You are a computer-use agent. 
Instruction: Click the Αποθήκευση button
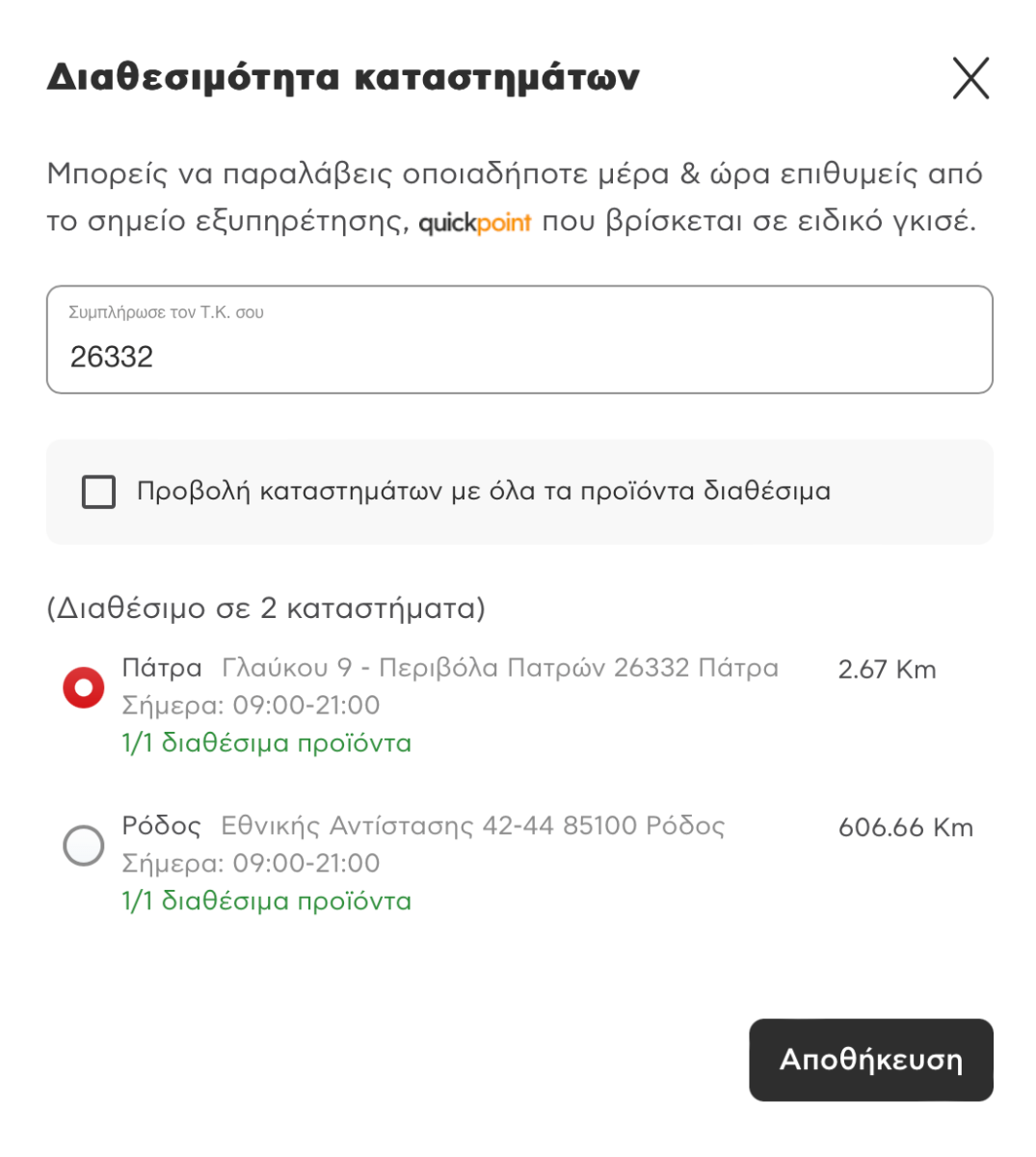pos(871,1060)
